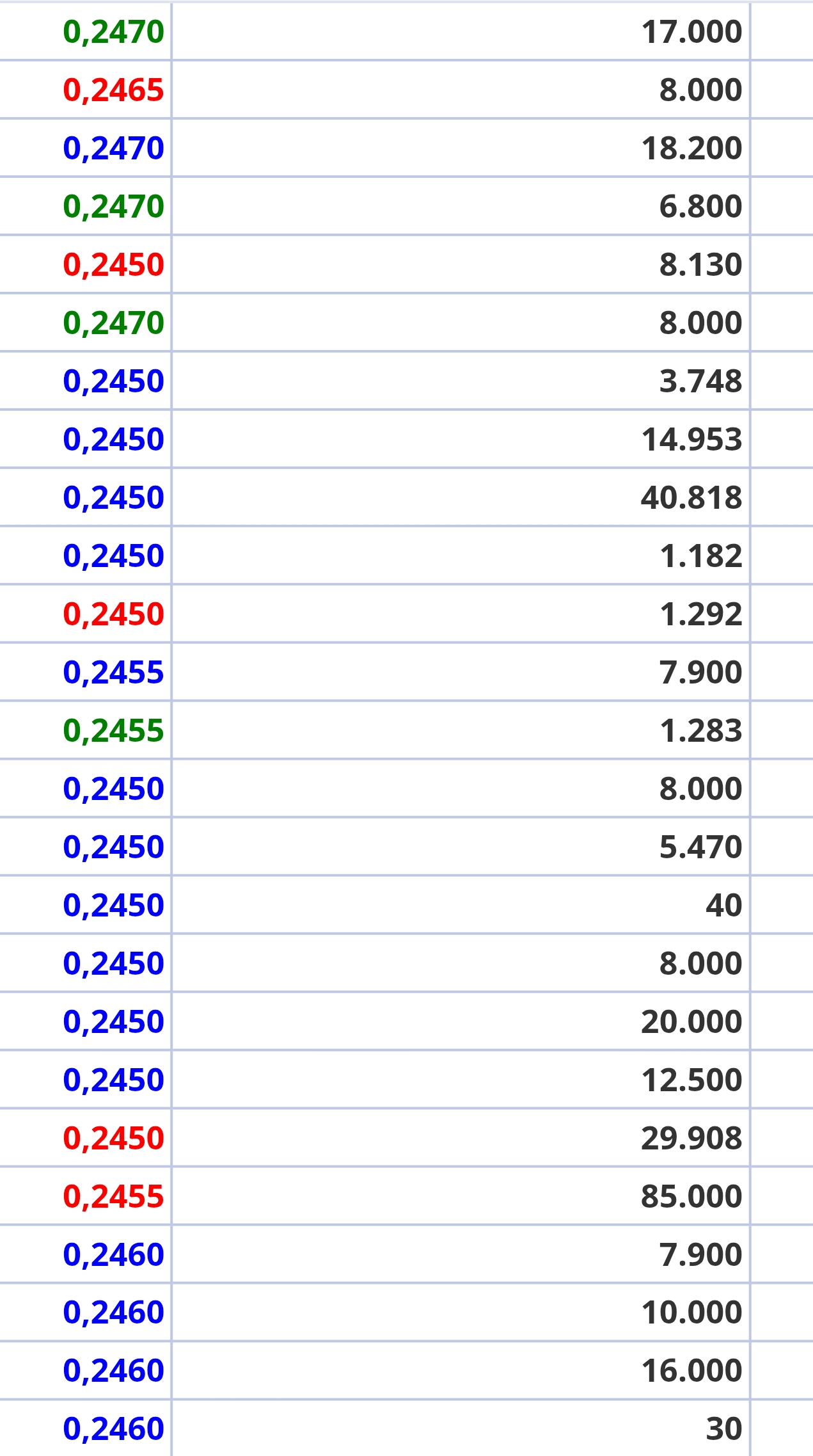Viewport: 813px width, 1456px height.
Task: Click the volume value 29.908
Action: click(x=691, y=1139)
